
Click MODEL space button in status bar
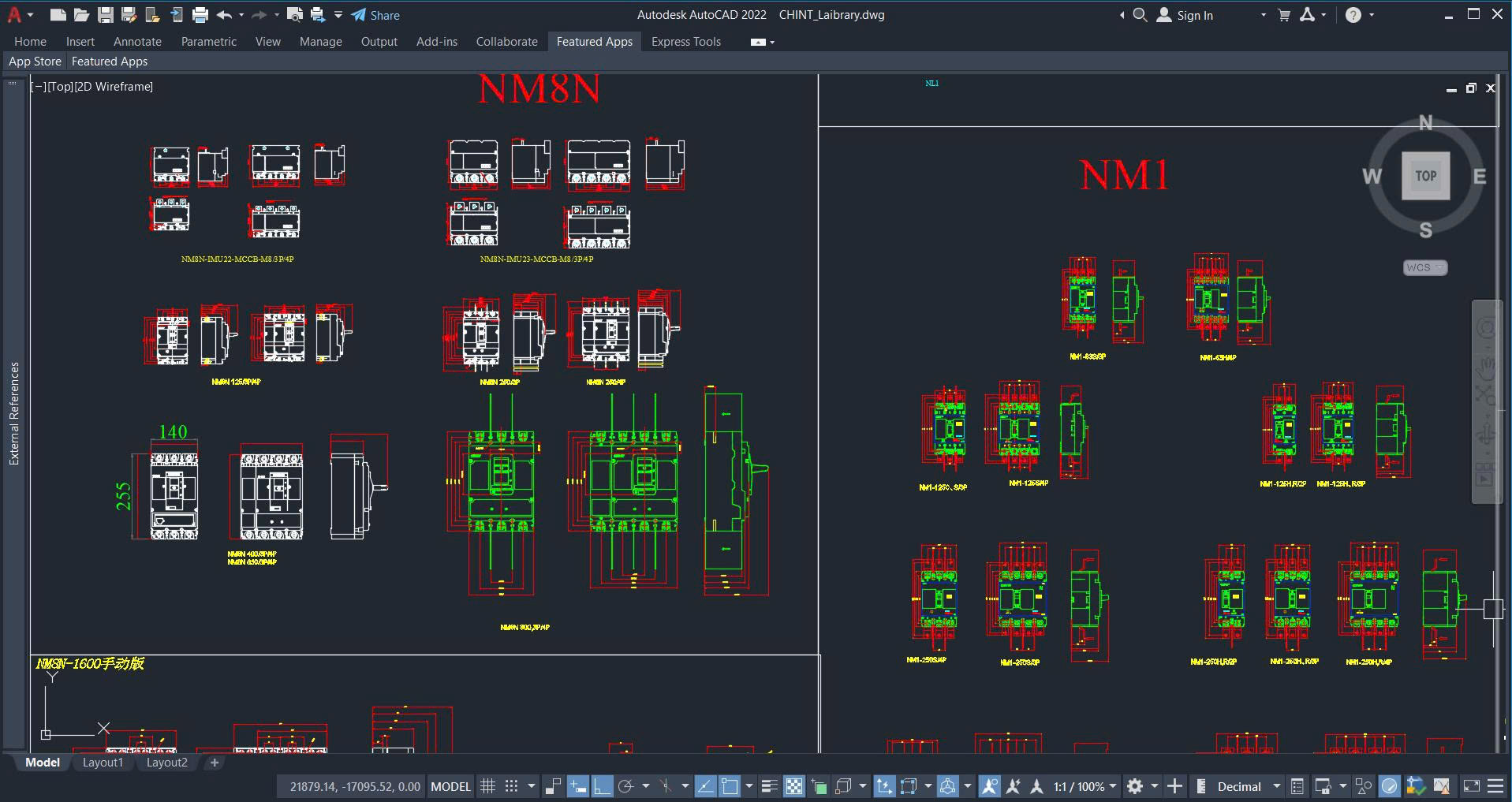coord(451,786)
